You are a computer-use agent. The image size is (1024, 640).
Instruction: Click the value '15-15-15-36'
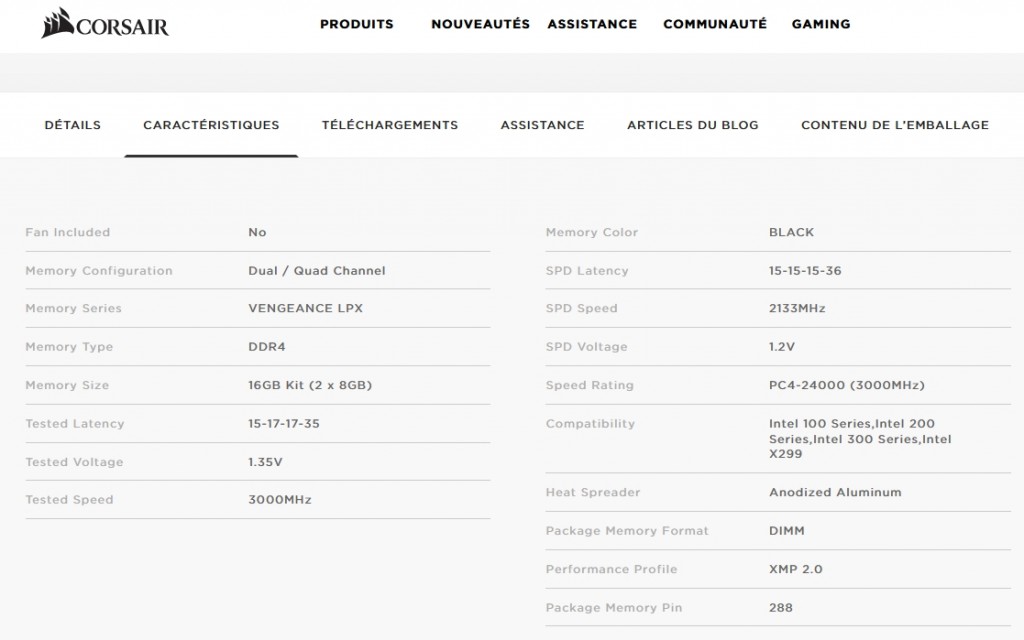click(805, 270)
